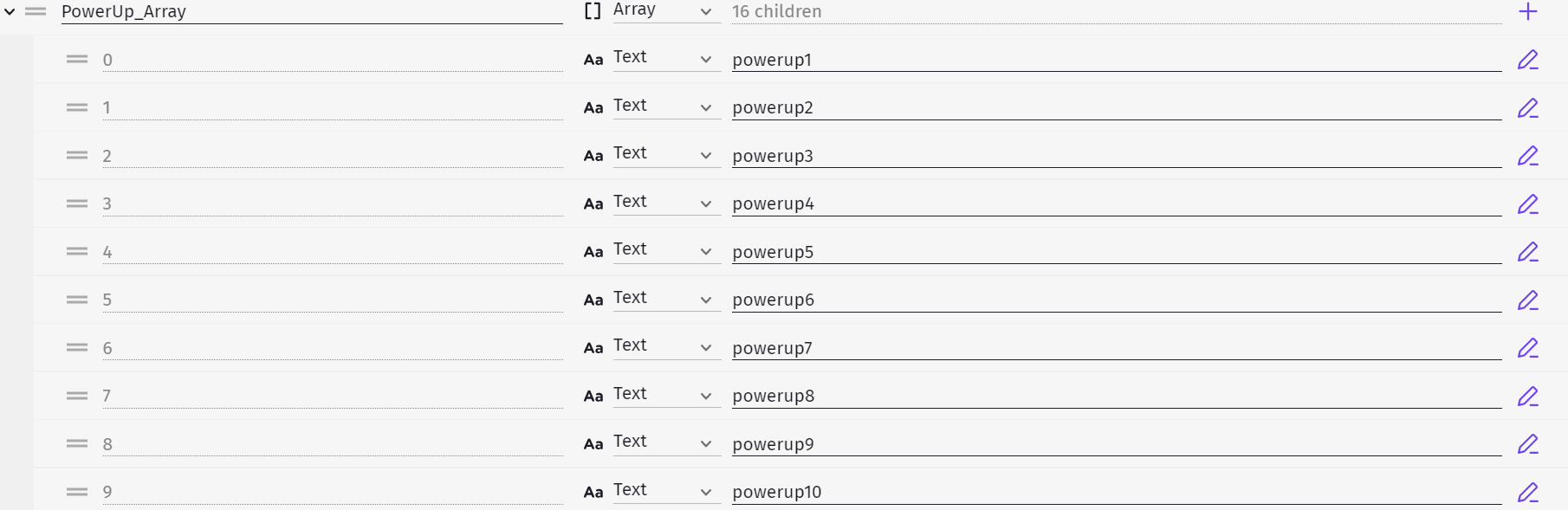Change the type dropdown for item 7

click(x=662, y=395)
